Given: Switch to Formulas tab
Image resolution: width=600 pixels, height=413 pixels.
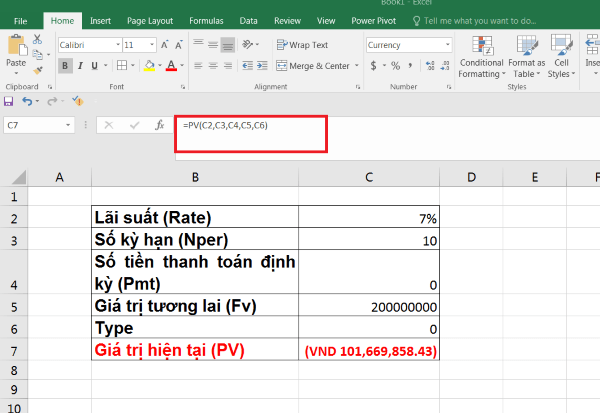Looking at the screenshot, I should click(206, 21).
